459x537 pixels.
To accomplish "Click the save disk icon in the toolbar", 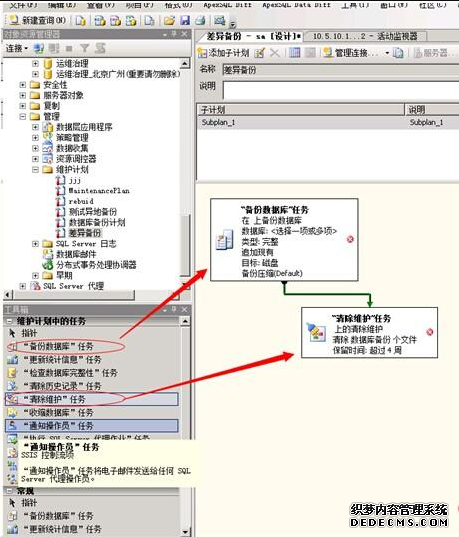I will (x=185, y=21).
